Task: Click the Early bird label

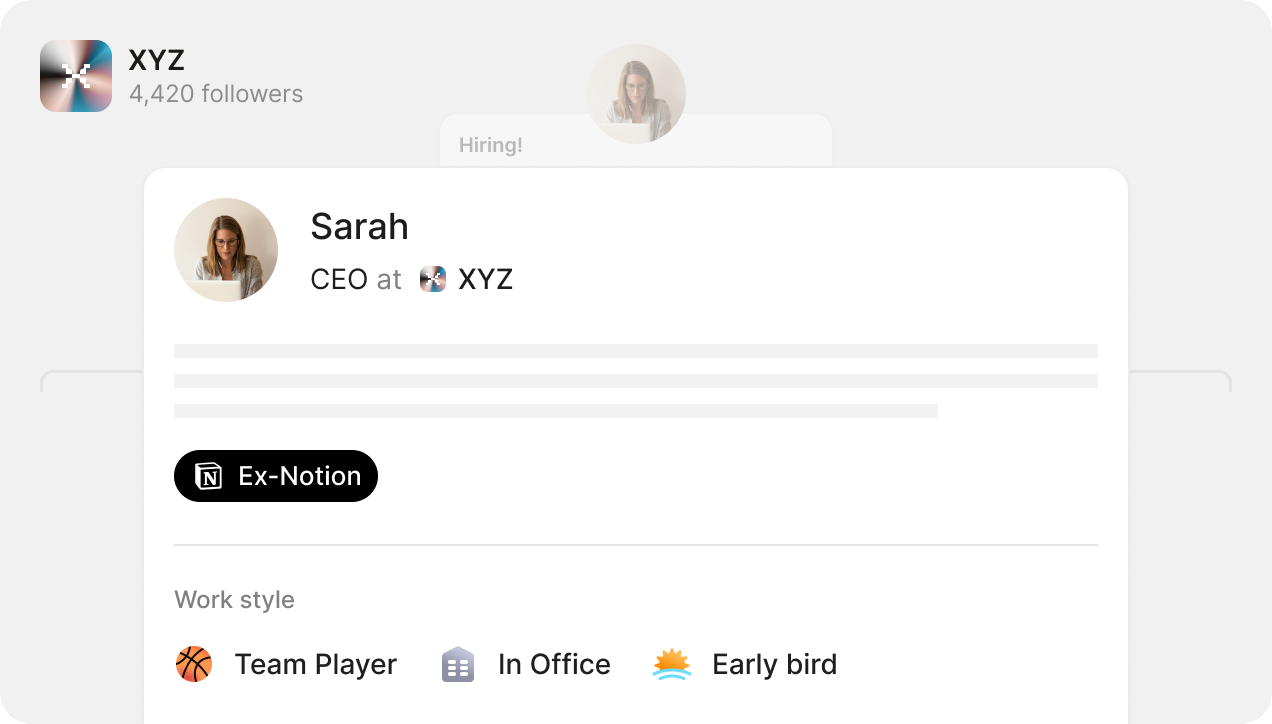Action: pos(775,664)
